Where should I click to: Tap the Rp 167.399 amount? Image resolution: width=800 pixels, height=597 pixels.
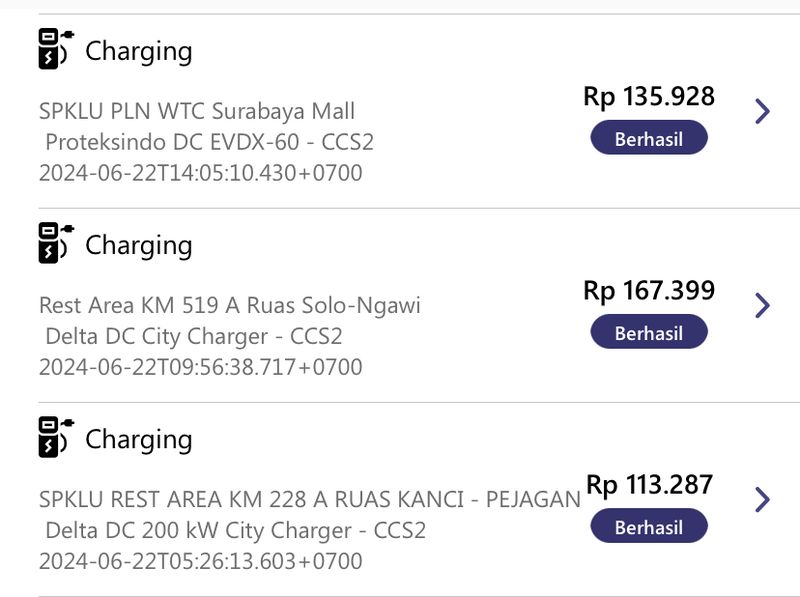pyautogui.click(x=649, y=290)
